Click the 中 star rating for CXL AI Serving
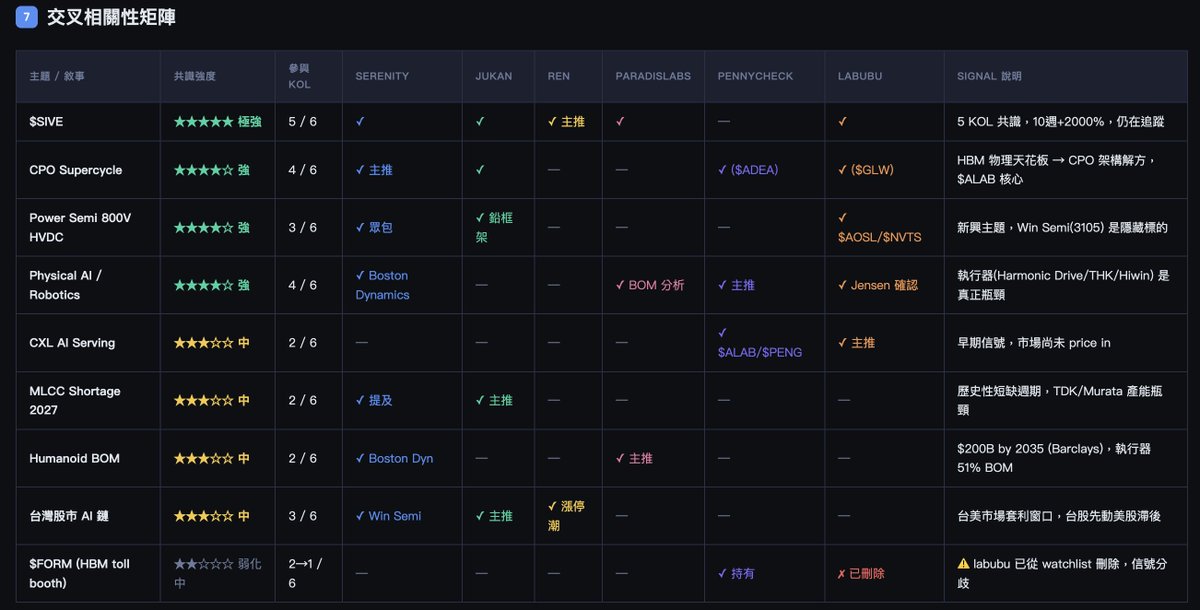 click(x=211, y=343)
